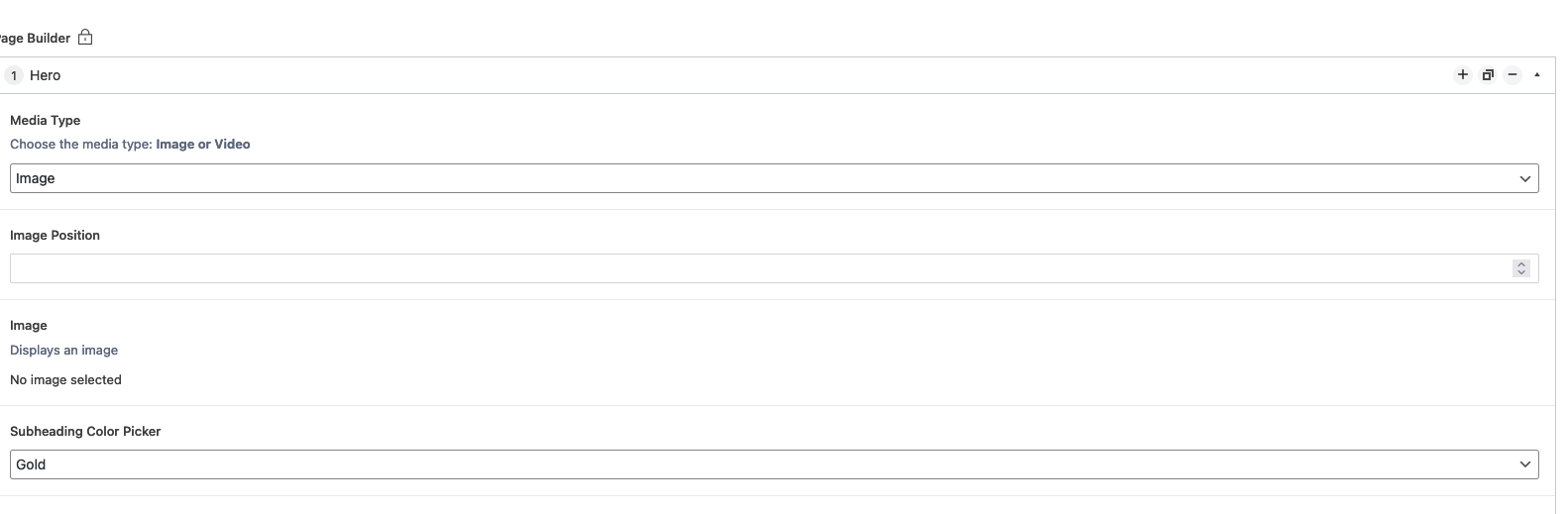1568x514 pixels.
Task: Open the Media Type dropdown showing Image
Action: coord(774,178)
